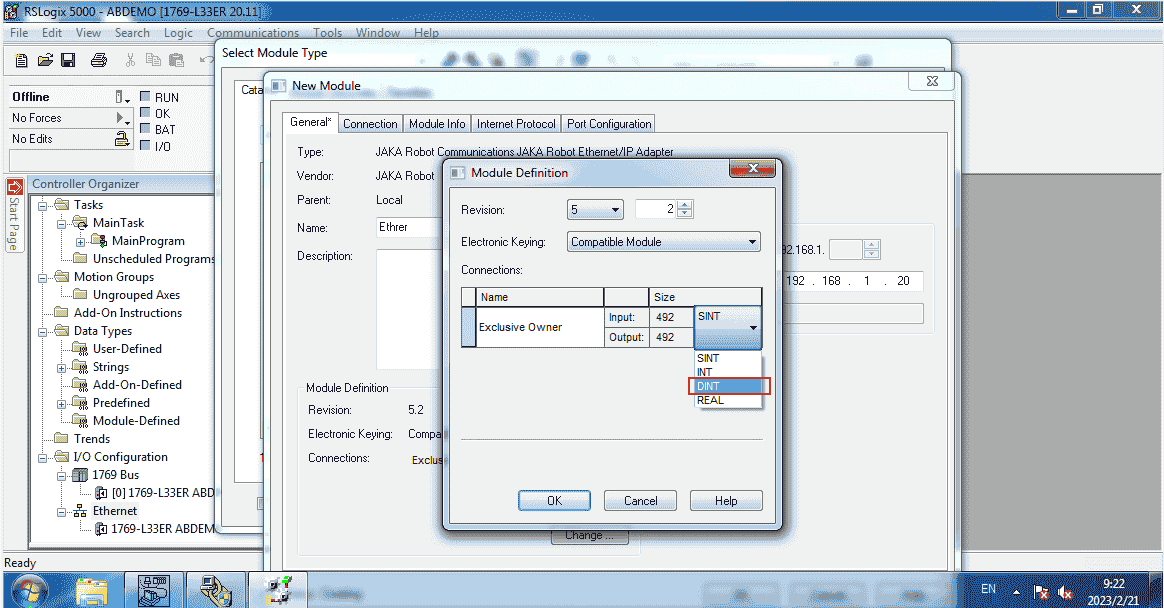1164x608 pixels.
Task: Save the project with the floppy icon
Action: pyautogui.click(x=68, y=61)
